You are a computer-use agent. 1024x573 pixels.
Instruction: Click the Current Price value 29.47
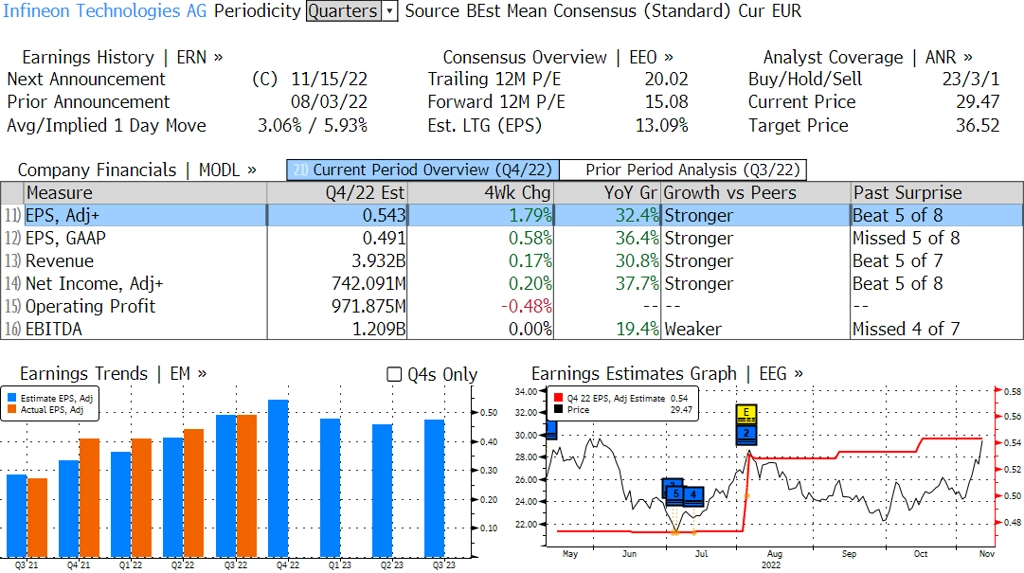(978, 102)
